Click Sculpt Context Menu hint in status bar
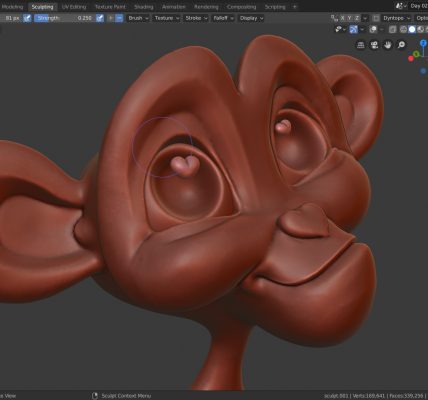428x400 pixels. [126, 396]
